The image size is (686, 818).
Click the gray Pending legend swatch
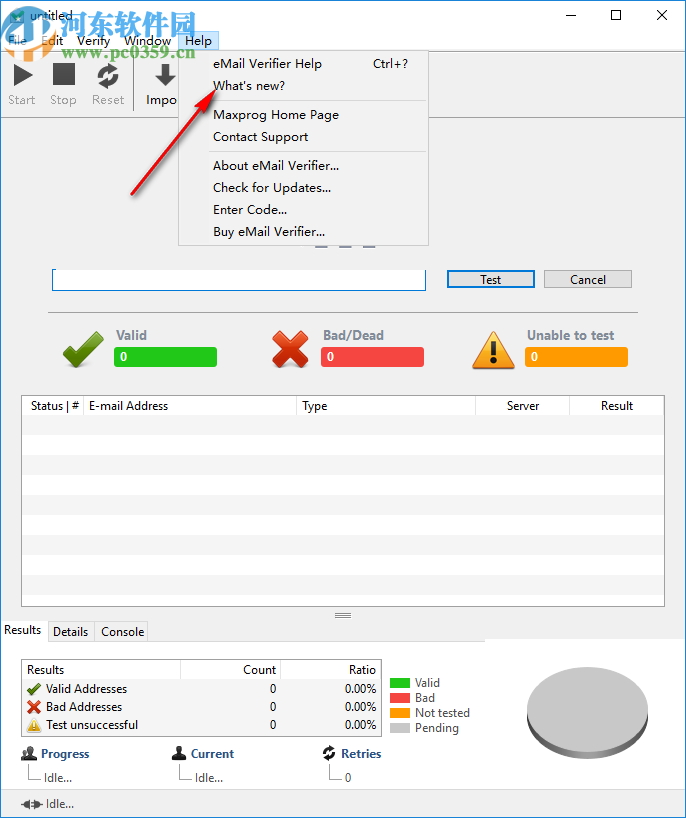400,728
